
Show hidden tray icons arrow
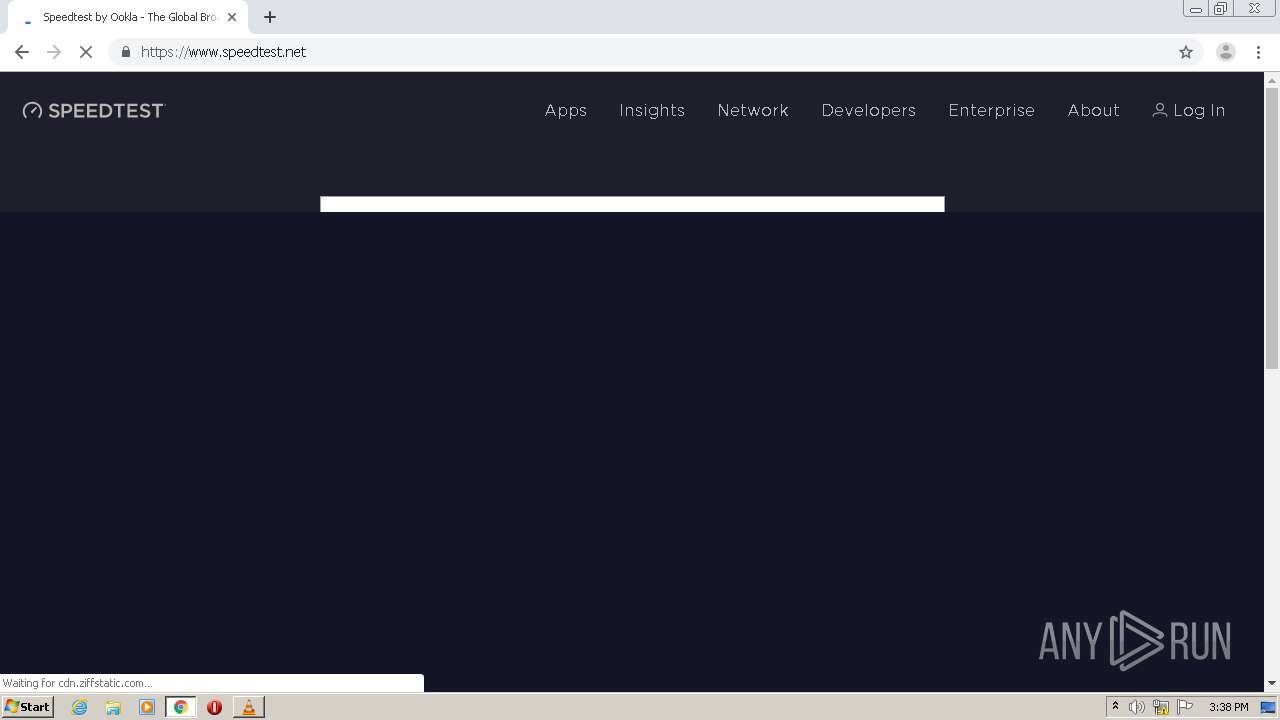click(1115, 707)
